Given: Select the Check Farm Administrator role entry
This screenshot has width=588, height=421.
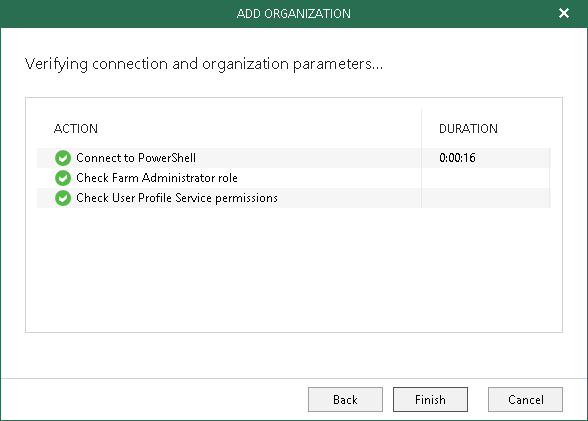Looking at the screenshot, I should [x=157, y=178].
